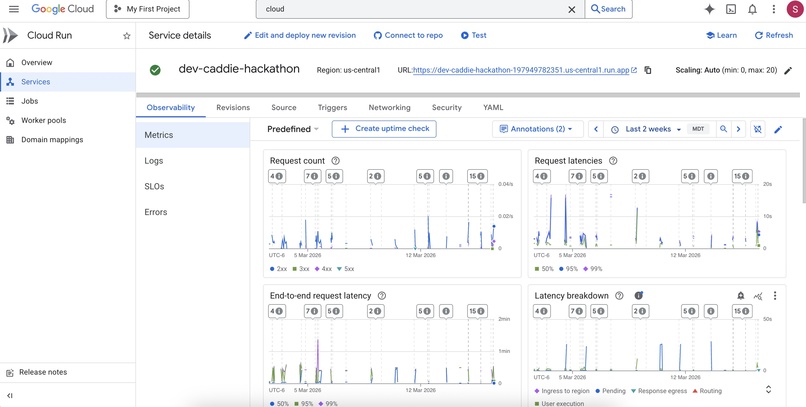Click Create uptime check button
806x407 pixels.
pos(384,129)
